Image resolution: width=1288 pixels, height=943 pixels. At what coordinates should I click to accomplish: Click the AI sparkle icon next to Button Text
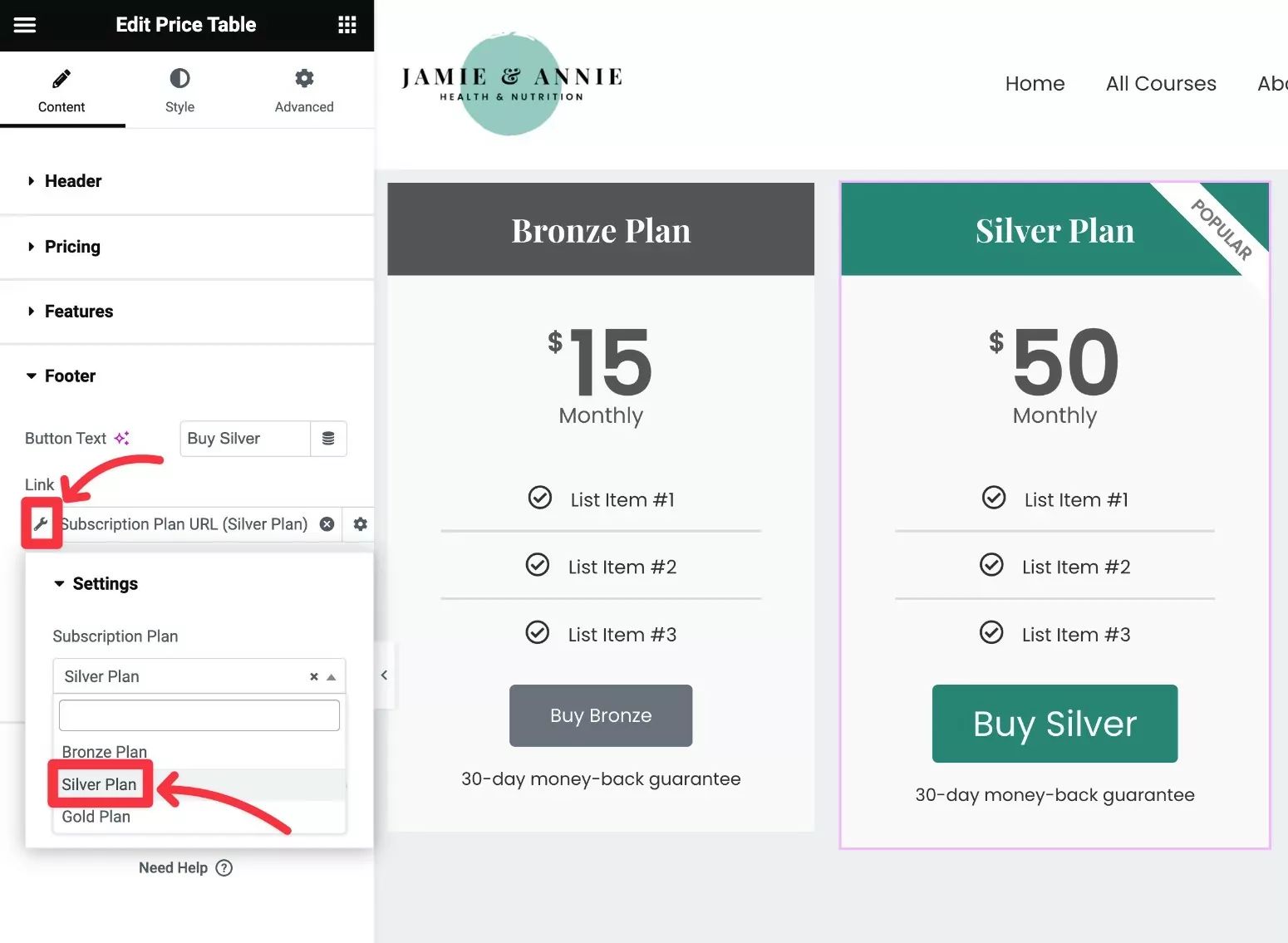[122, 438]
